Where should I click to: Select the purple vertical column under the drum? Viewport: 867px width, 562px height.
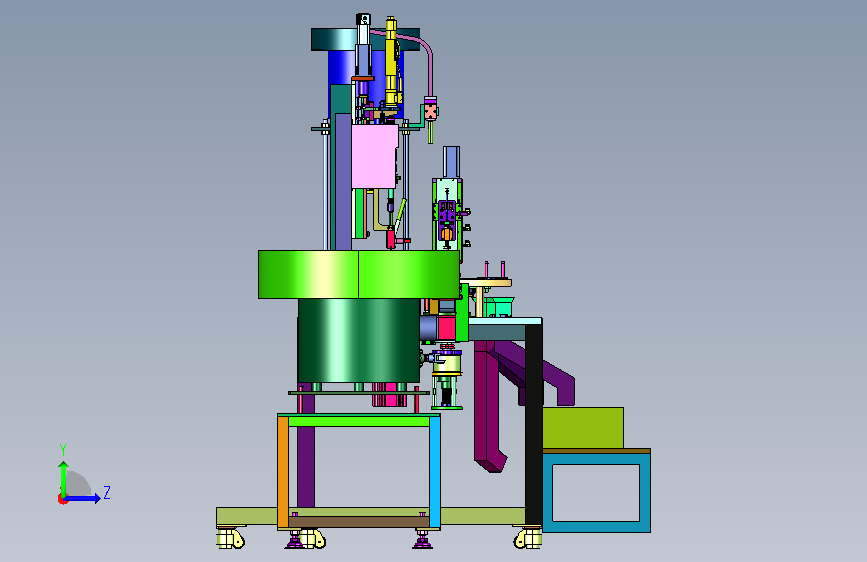coord(306,467)
